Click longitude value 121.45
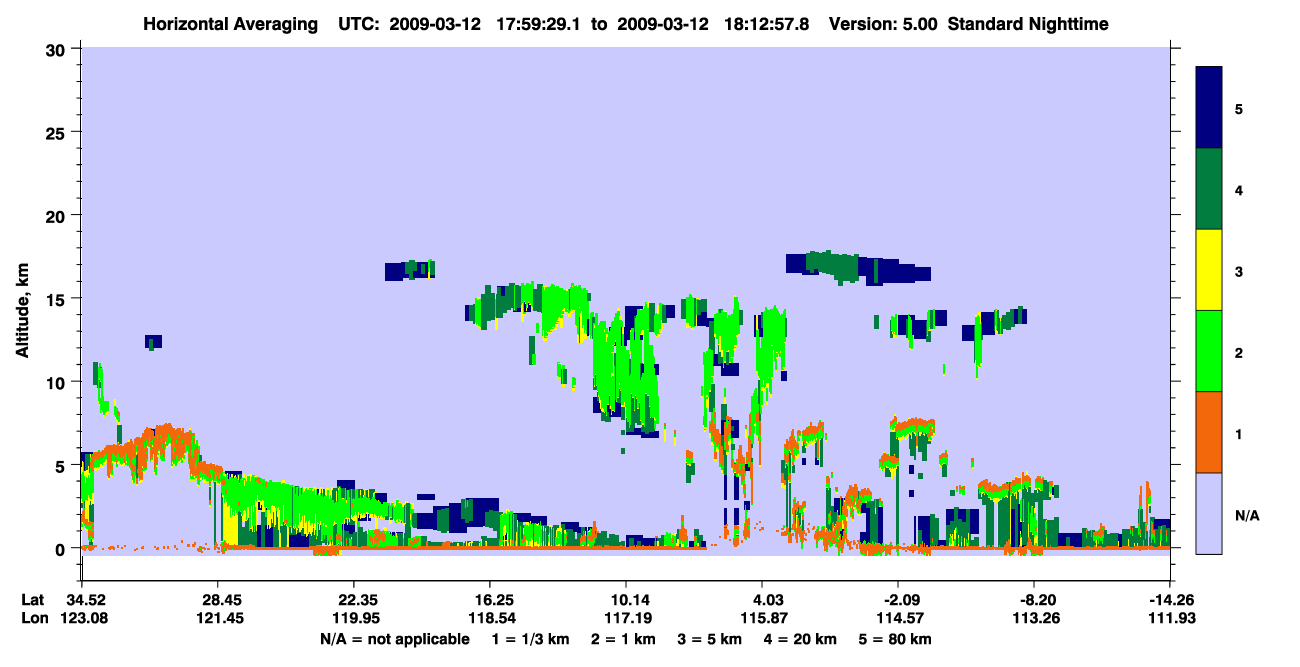Viewport: 1300px width, 667px height. [222, 618]
